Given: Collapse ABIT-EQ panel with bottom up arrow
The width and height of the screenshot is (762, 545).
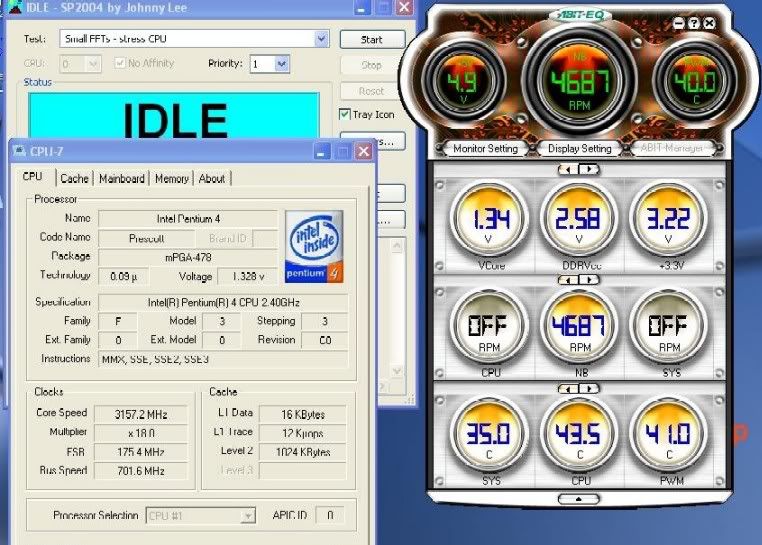Looking at the screenshot, I should click(578, 499).
